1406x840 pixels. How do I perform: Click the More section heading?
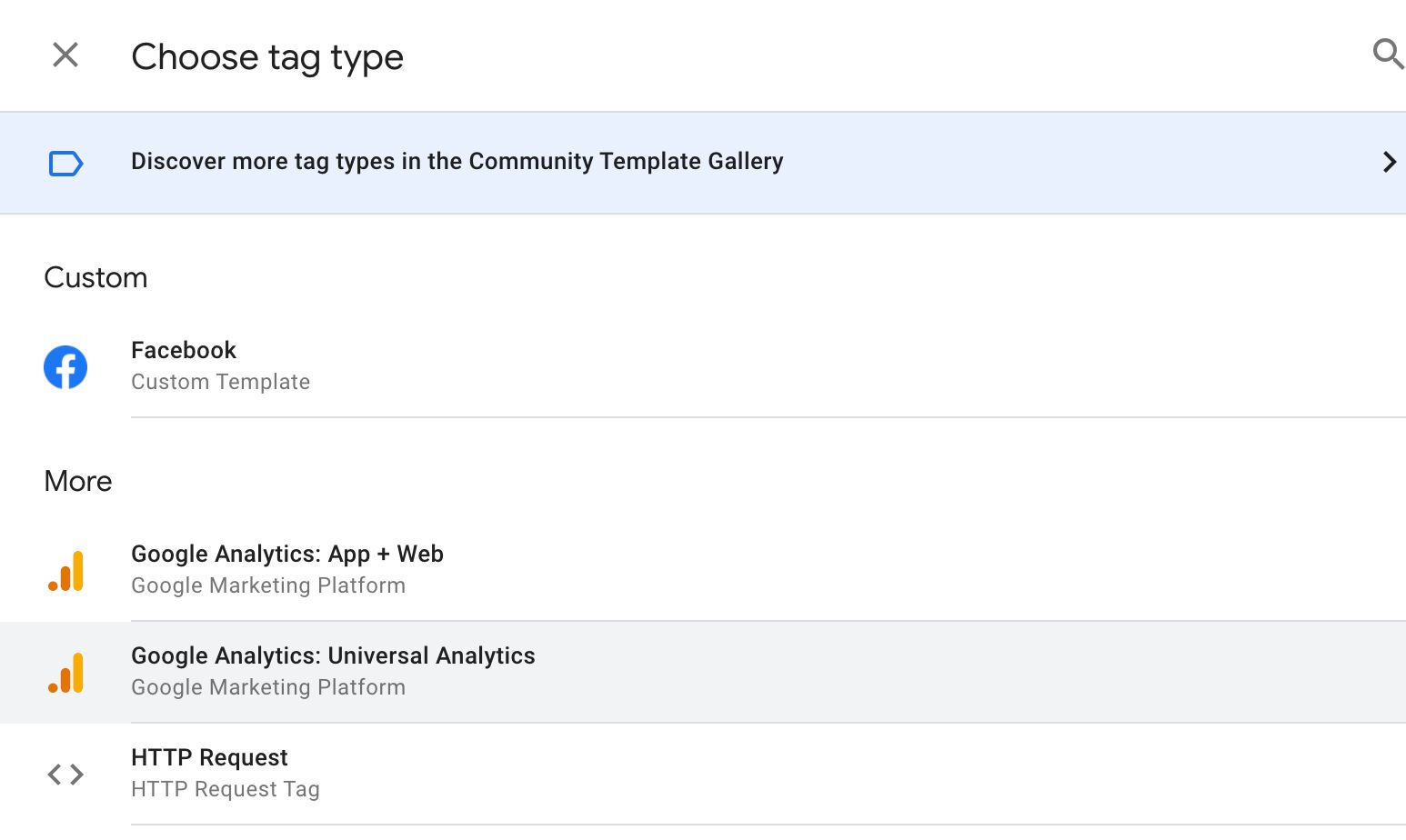(x=78, y=481)
